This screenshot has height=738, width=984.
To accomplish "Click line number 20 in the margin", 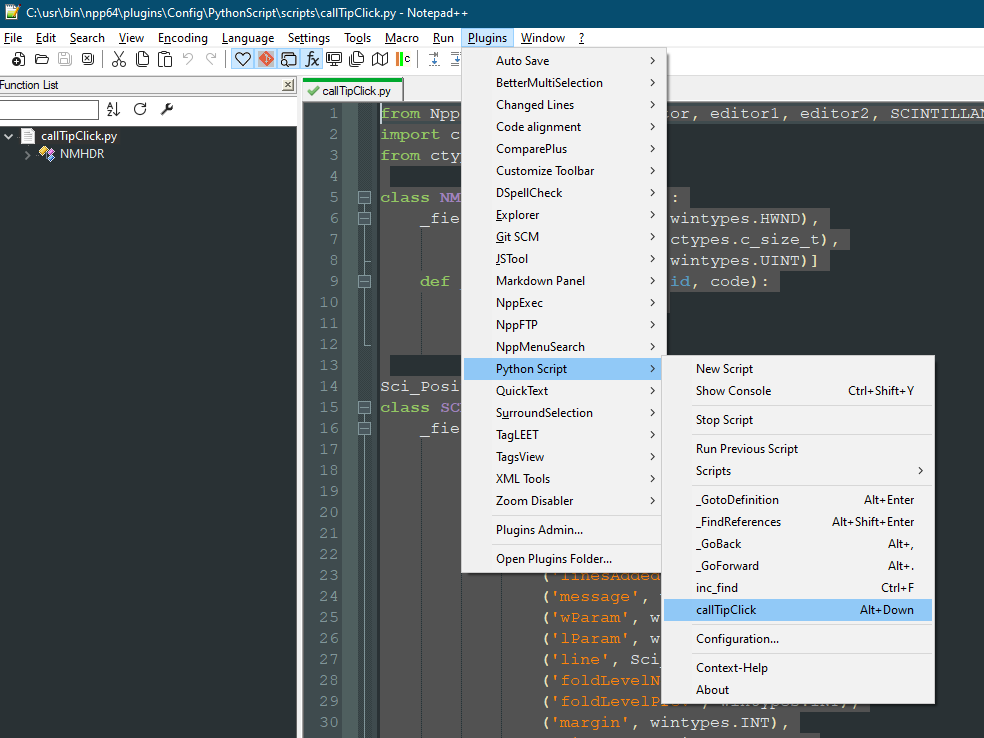I will [329, 512].
